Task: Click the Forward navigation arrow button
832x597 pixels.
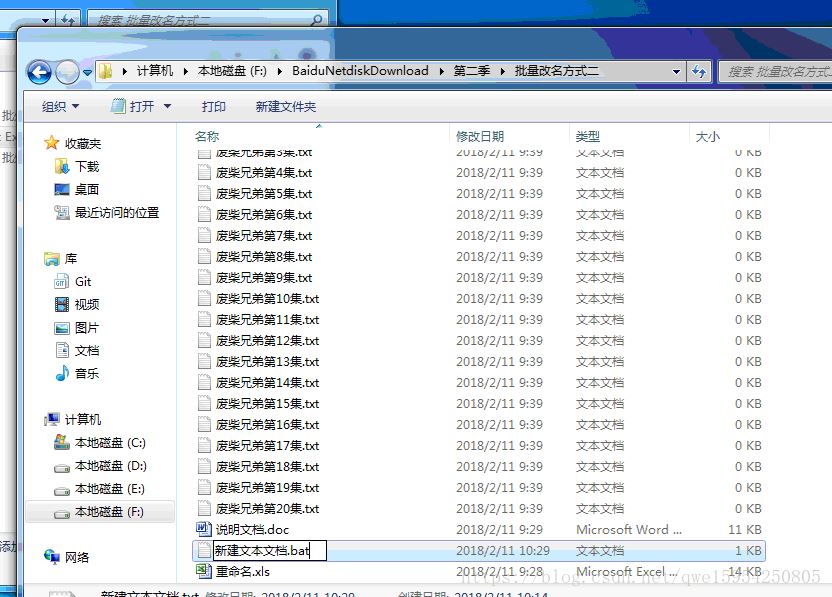Action: [67, 72]
